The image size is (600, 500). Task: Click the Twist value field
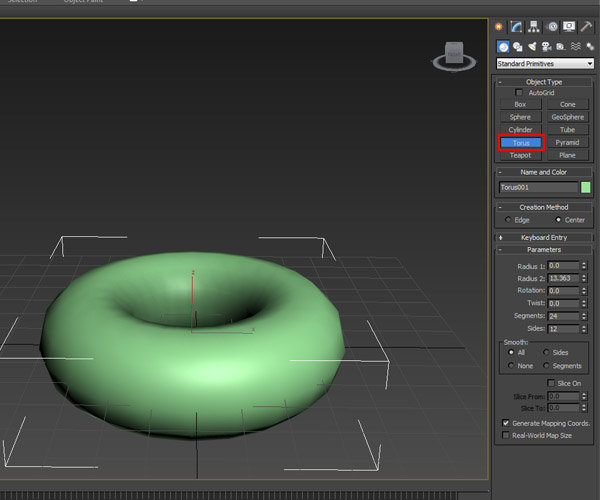tap(563, 303)
